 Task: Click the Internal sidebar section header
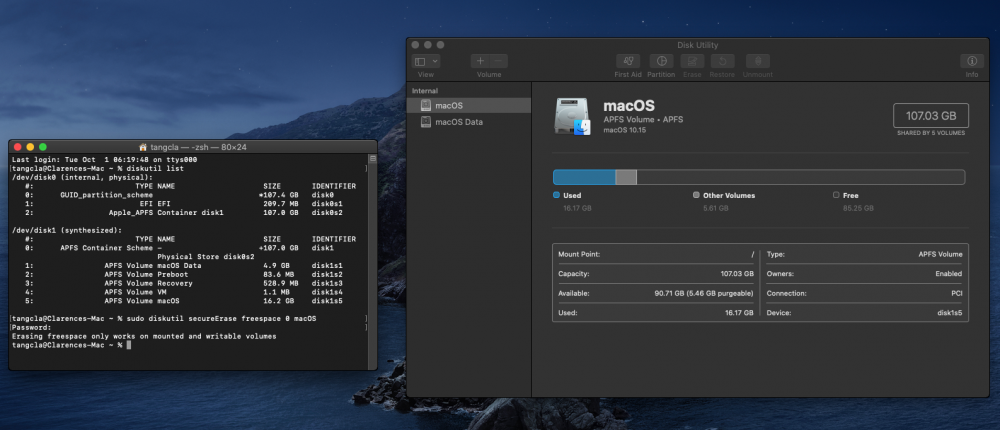(x=425, y=91)
